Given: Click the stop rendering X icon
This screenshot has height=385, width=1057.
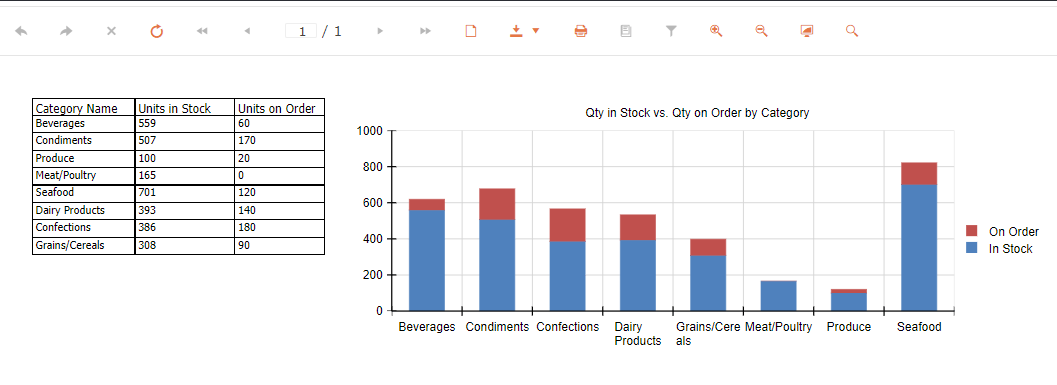Looking at the screenshot, I should click(112, 31).
